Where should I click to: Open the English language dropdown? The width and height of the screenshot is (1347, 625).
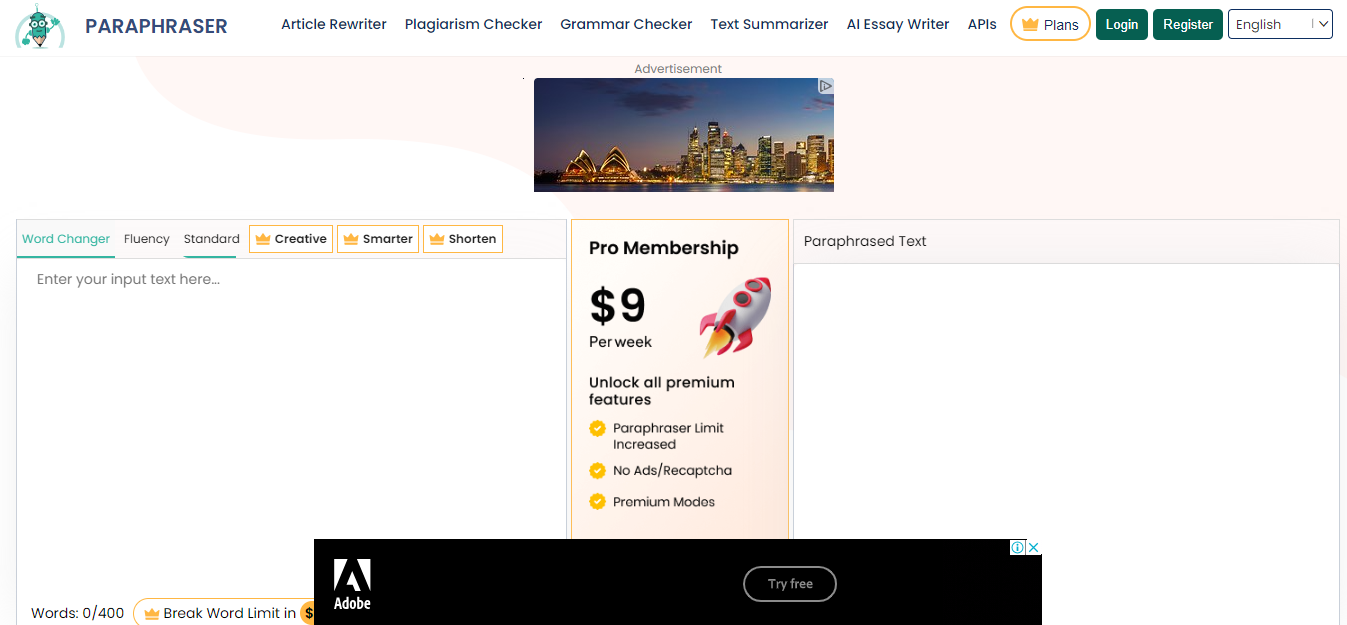(x=1279, y=24)
